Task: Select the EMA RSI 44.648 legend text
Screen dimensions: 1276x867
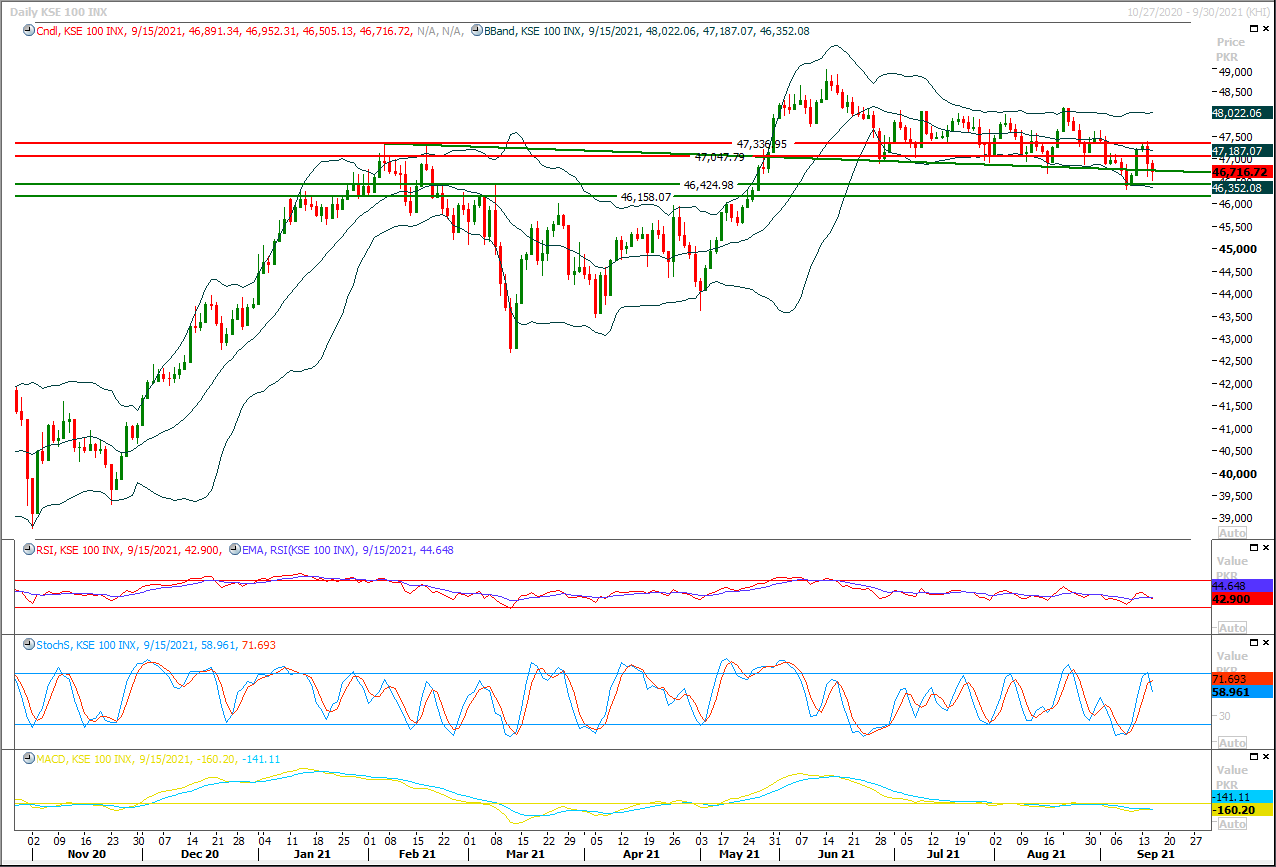Action: click(348, 551)
